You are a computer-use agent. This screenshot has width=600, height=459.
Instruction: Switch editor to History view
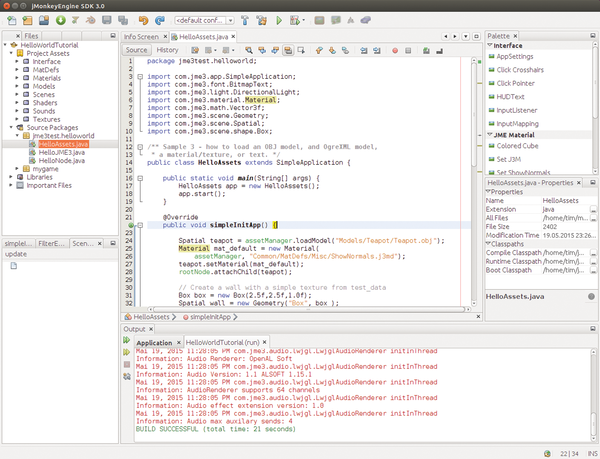coord(167,50)
